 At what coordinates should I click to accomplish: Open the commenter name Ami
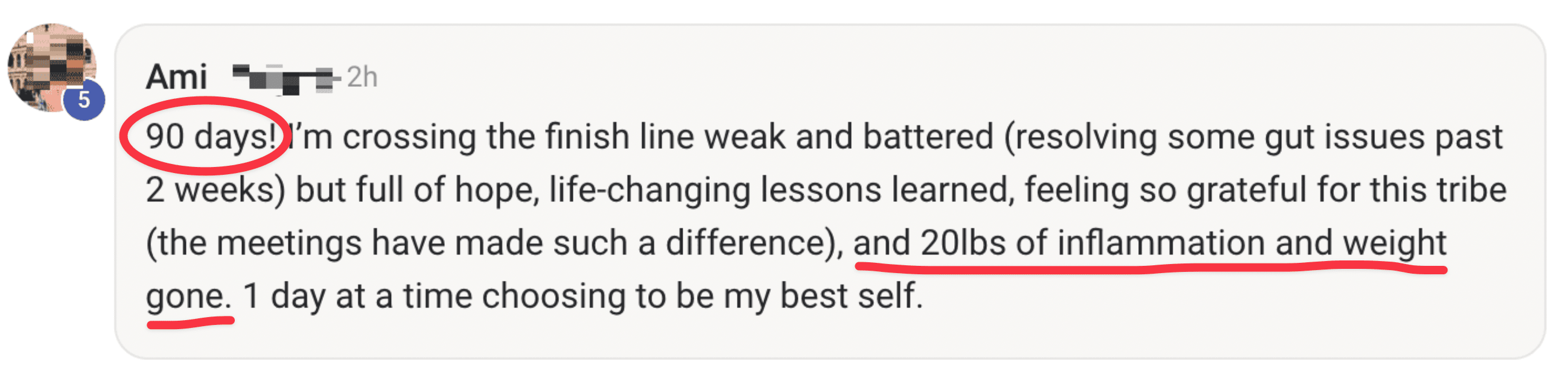[x=176, y=77]
